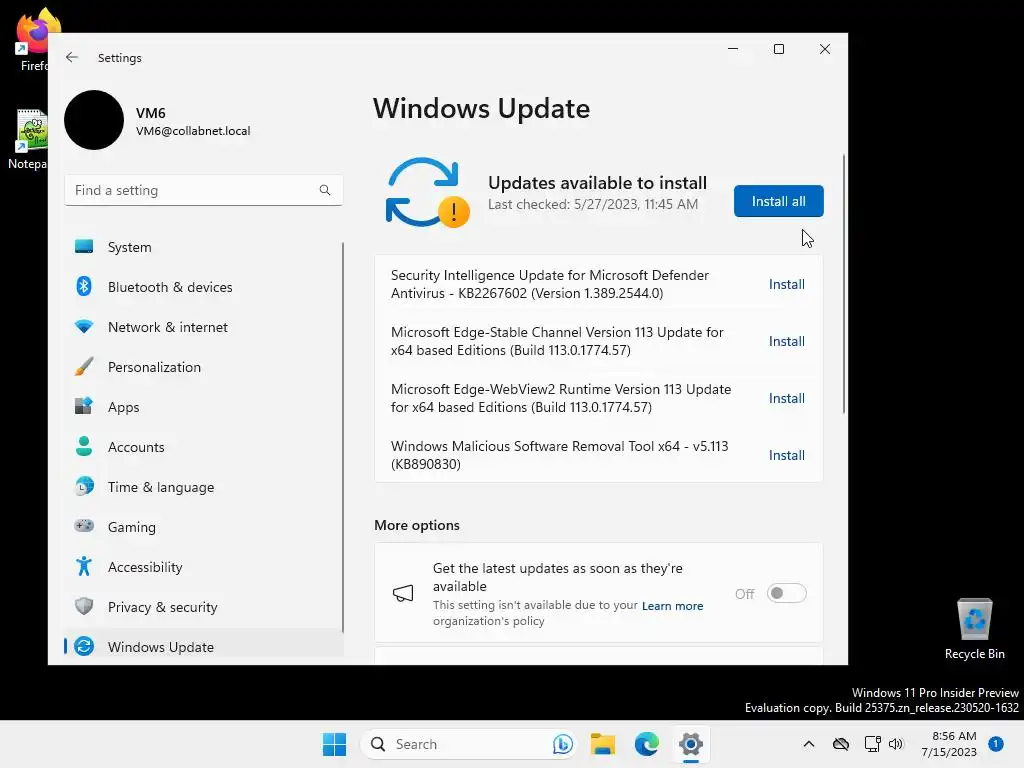Click the Personalization paintbrush icon
Screen dimensions: 1024x768
click(x=84, y=366)
